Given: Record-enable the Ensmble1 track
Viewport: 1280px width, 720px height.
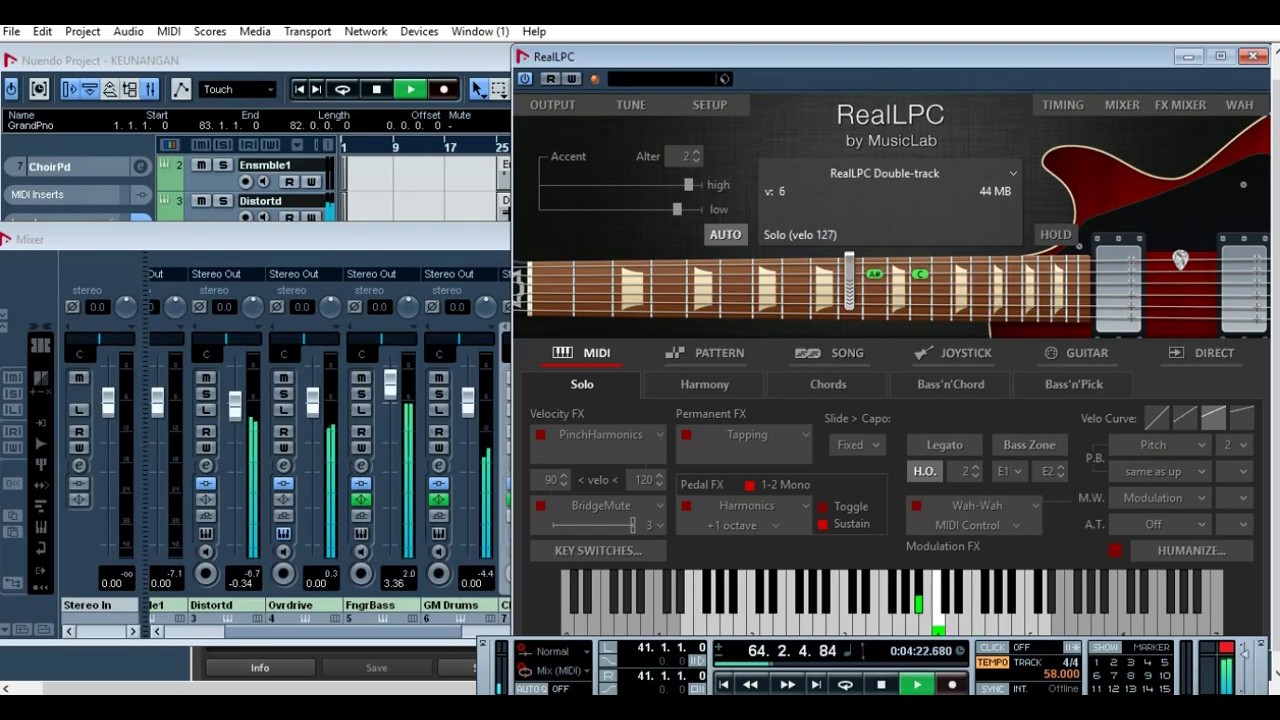Looking at the screenshot, I should (246, 182).
